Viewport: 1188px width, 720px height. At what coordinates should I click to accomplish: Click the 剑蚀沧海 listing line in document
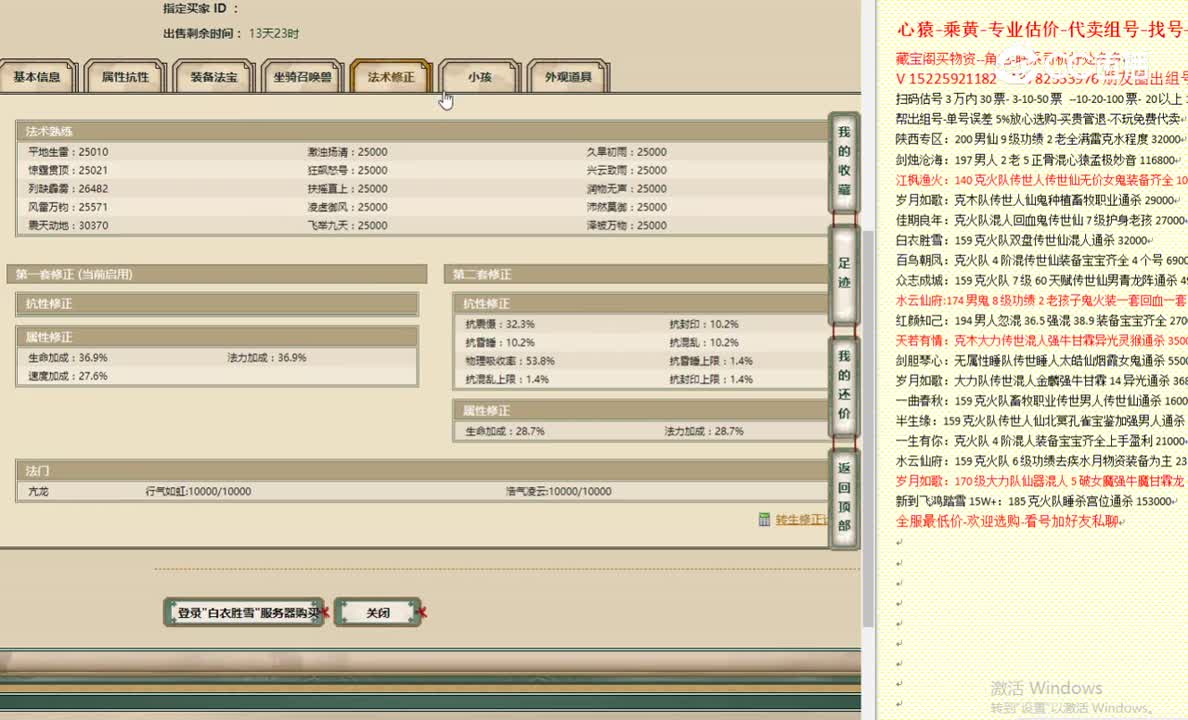click(x=1036, y=160)
